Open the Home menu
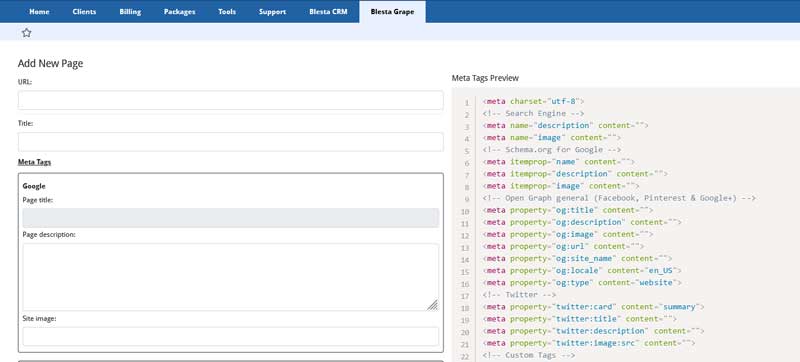This screenshot has width=800, height=362. tap(39, 12)
